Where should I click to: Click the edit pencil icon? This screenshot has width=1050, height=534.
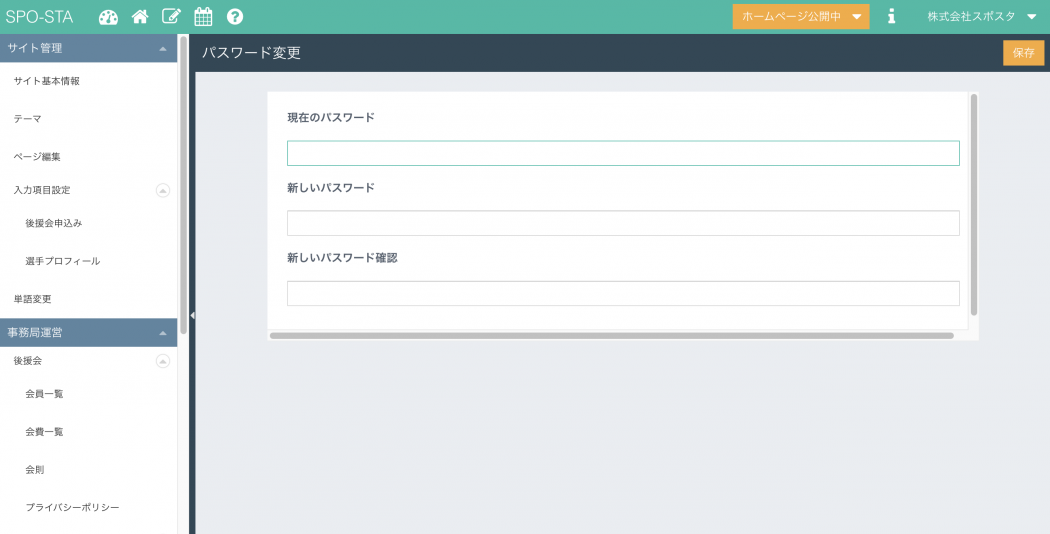pos(171,17)
